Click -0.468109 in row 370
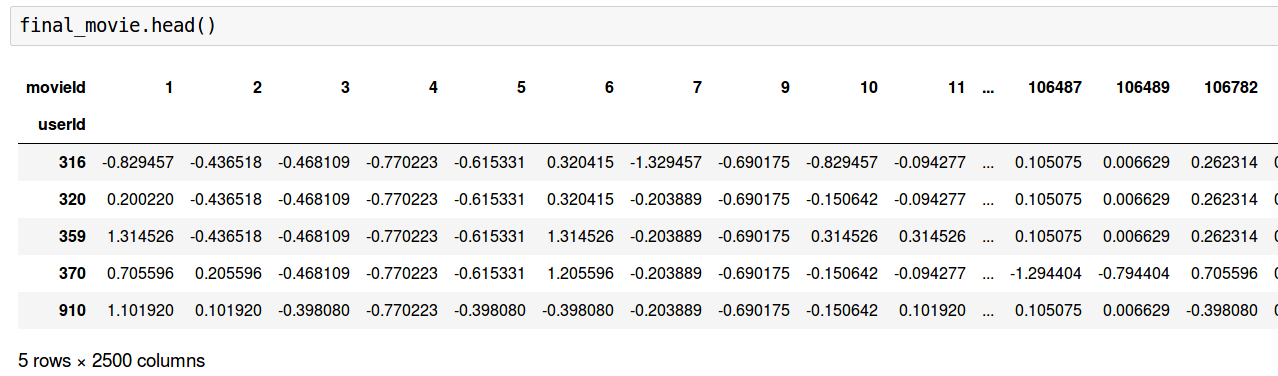The image size is (1278, 376). (314, 273)
